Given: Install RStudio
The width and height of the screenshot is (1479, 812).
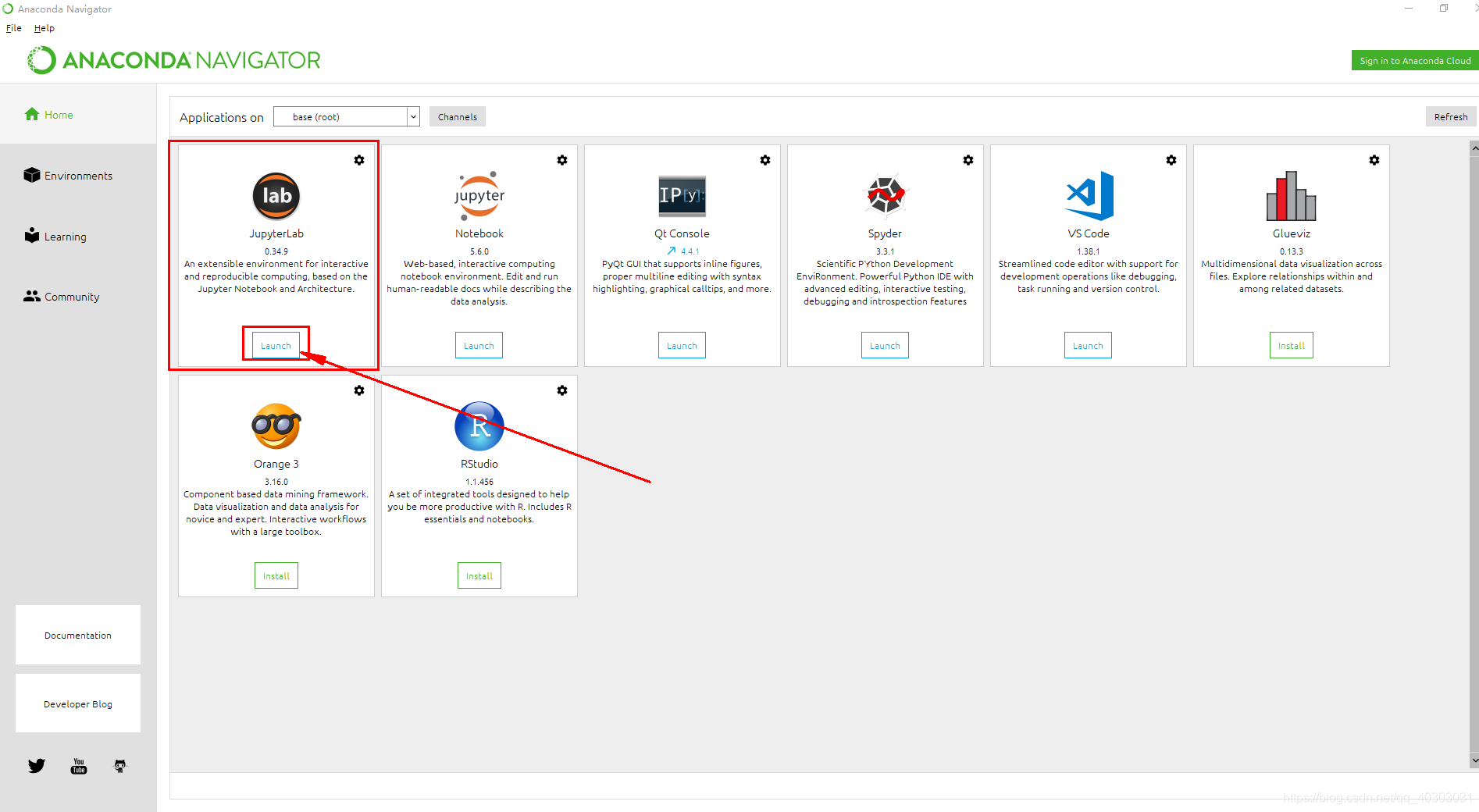Looking at the screenshot, I should click(479, 576).
